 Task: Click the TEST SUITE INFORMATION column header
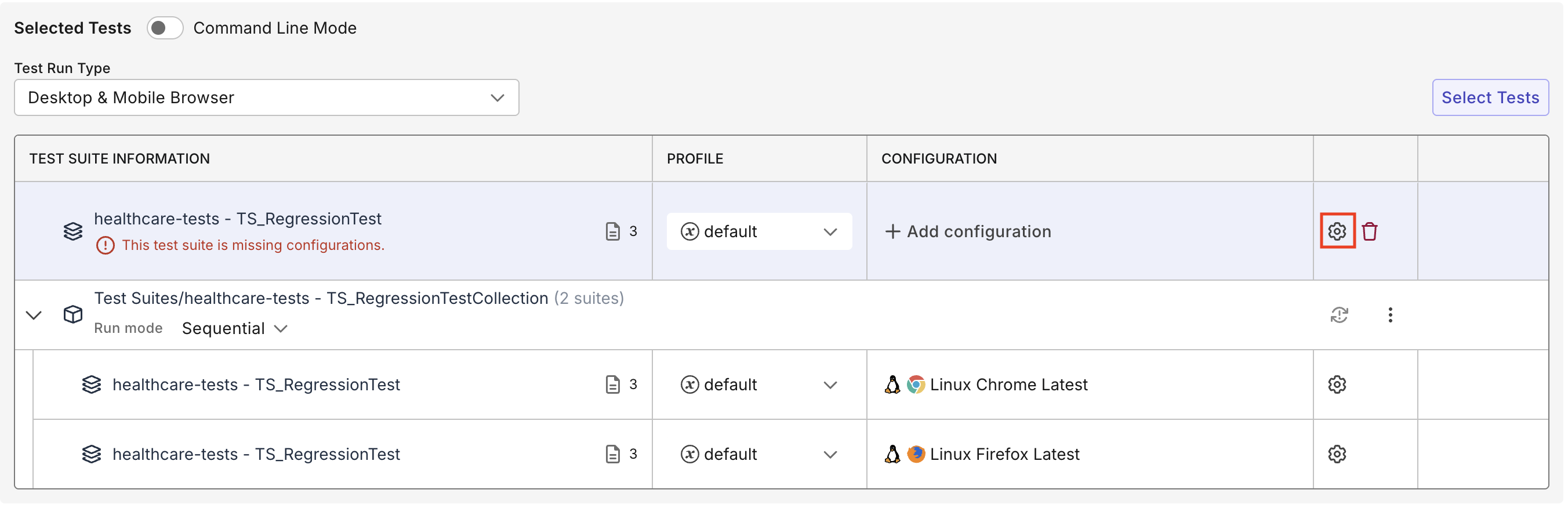pos(119,159)
